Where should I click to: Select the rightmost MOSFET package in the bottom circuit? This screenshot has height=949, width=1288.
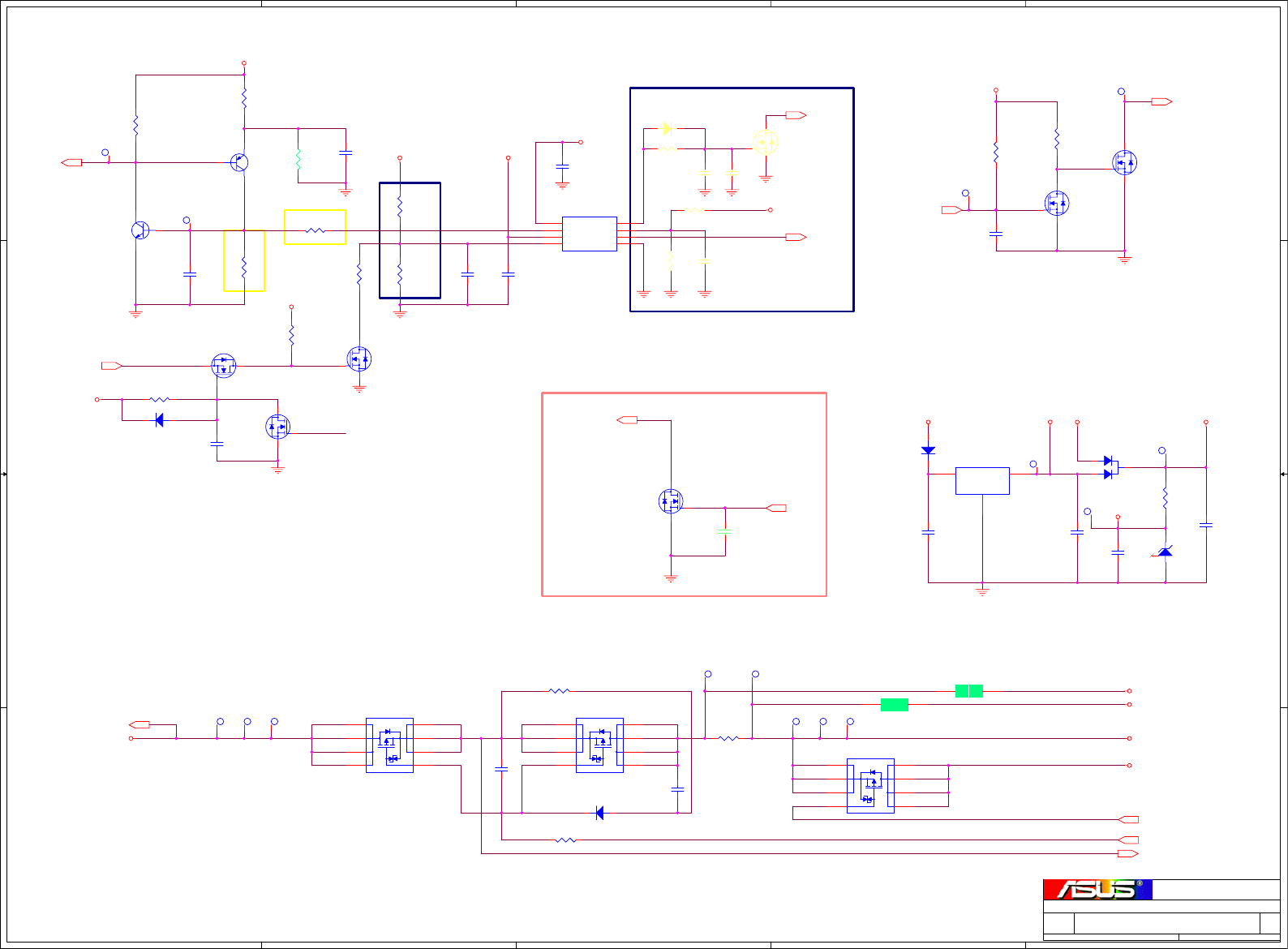tap(870, 786)
